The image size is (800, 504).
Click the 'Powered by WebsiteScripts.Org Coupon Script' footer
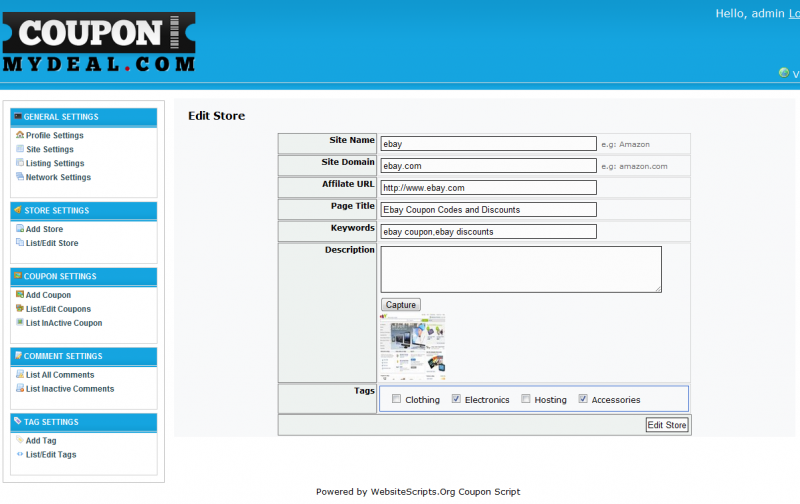pos(418,492)
